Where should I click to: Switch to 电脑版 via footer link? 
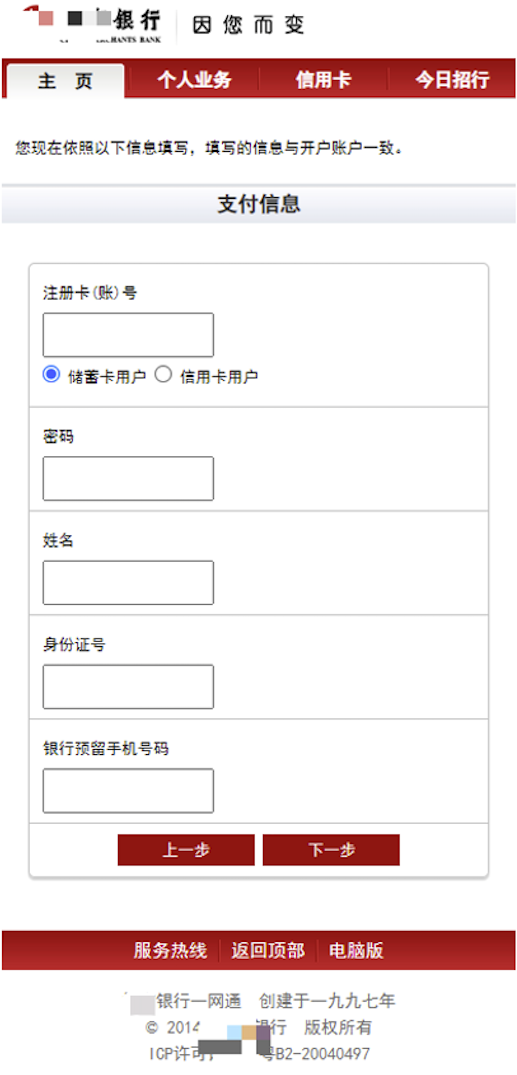point(357,951)
